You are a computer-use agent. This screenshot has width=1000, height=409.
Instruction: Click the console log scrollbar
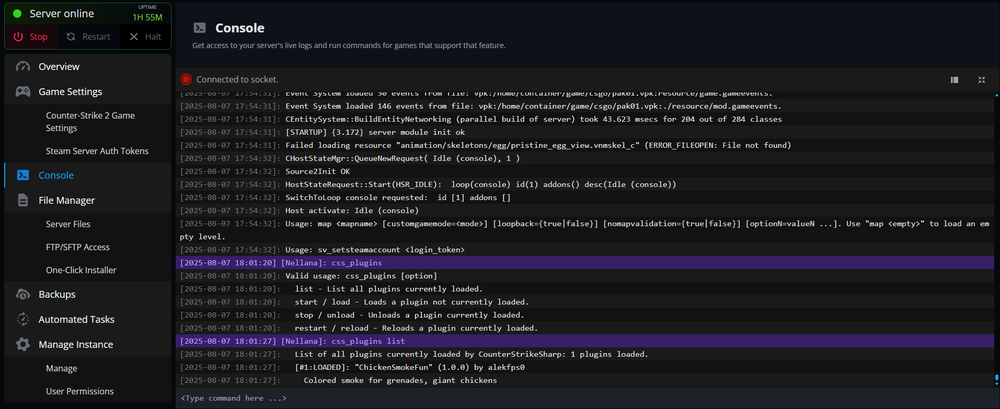point(995,240)
